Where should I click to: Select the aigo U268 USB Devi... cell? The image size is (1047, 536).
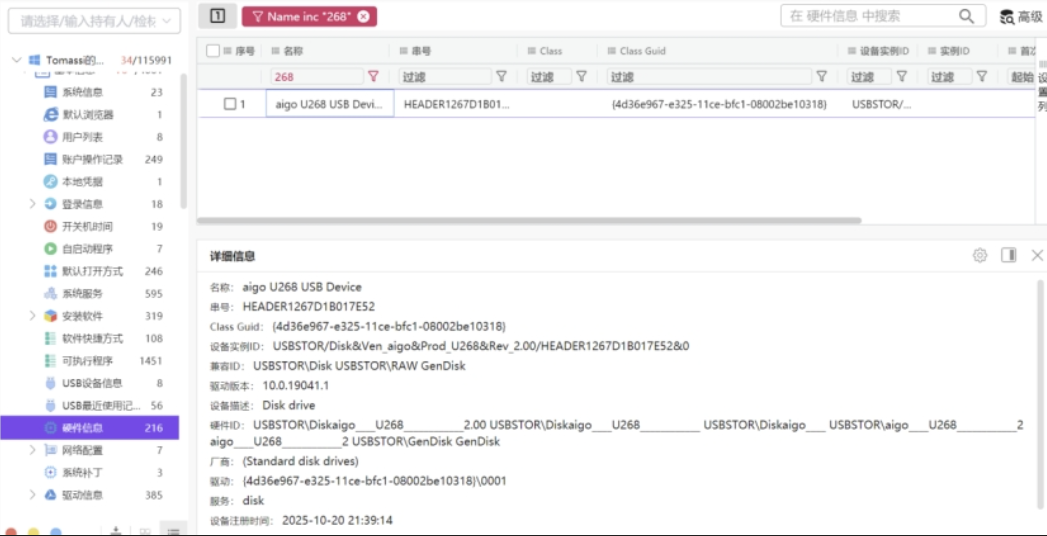[x=330, y=104]
